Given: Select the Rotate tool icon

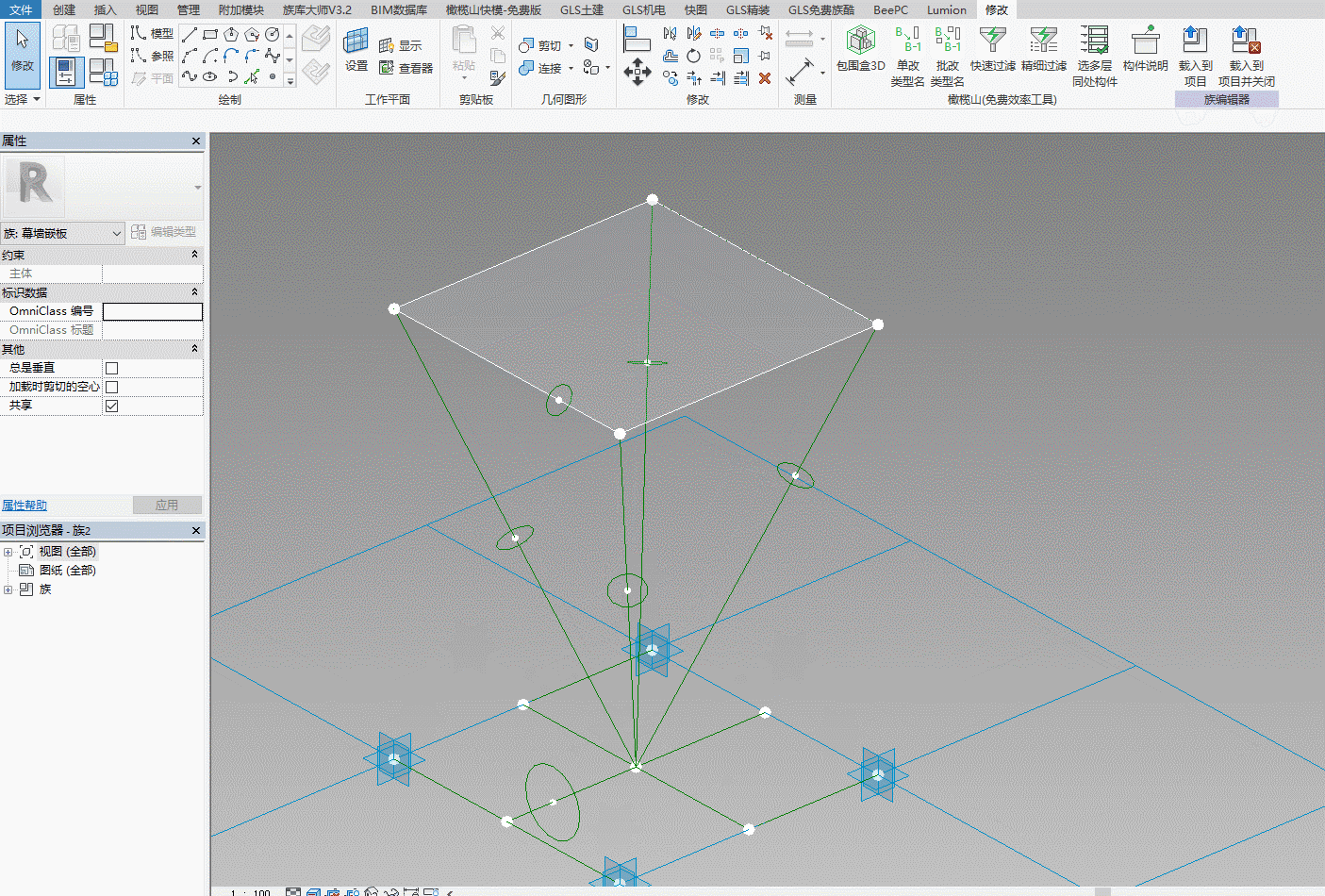Looking at the screenshot, I should click(693, 56).
